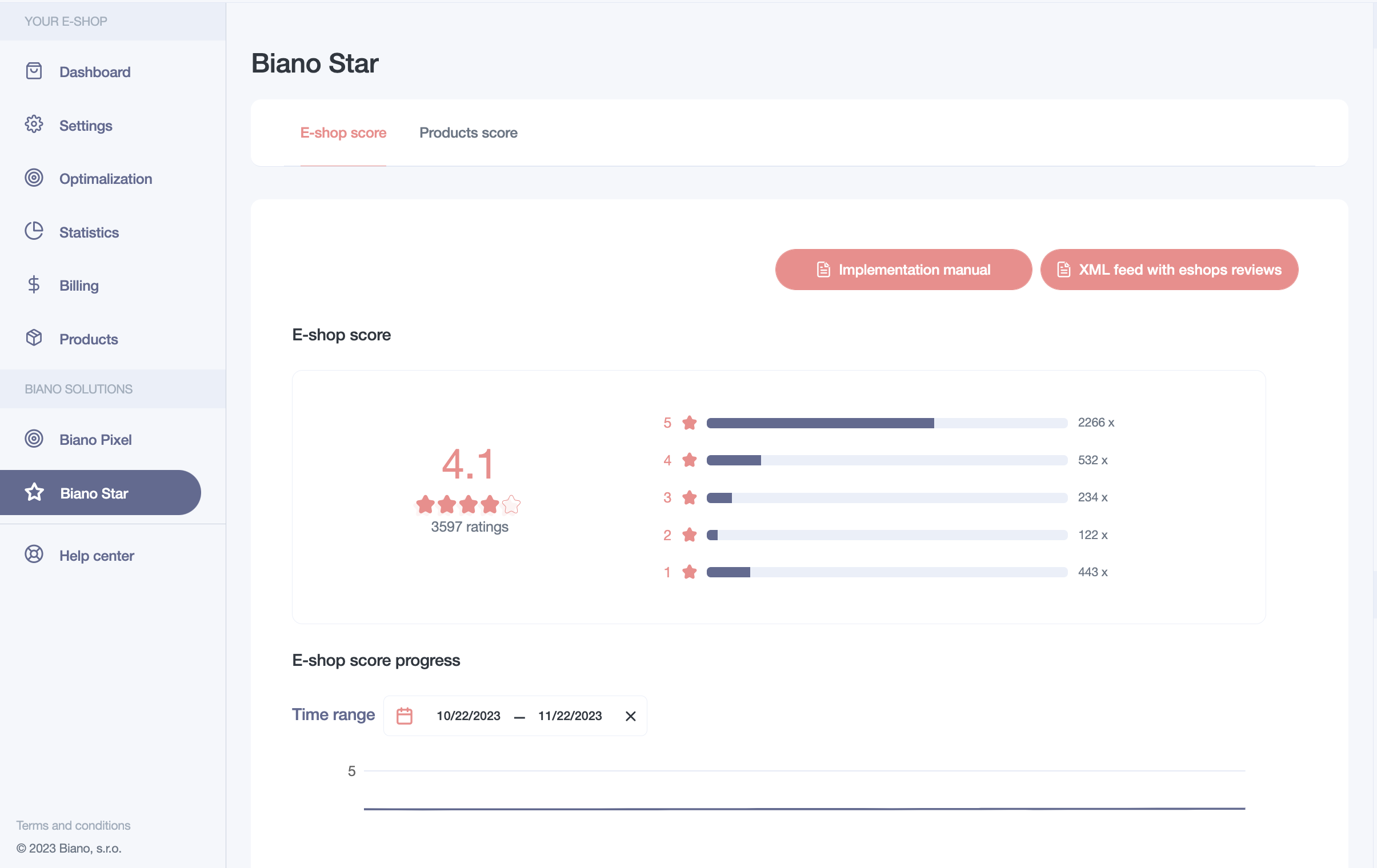Screen dimensions: 1377x868
Task: Open the Dashboard menu item
Action: pos(95,71)
